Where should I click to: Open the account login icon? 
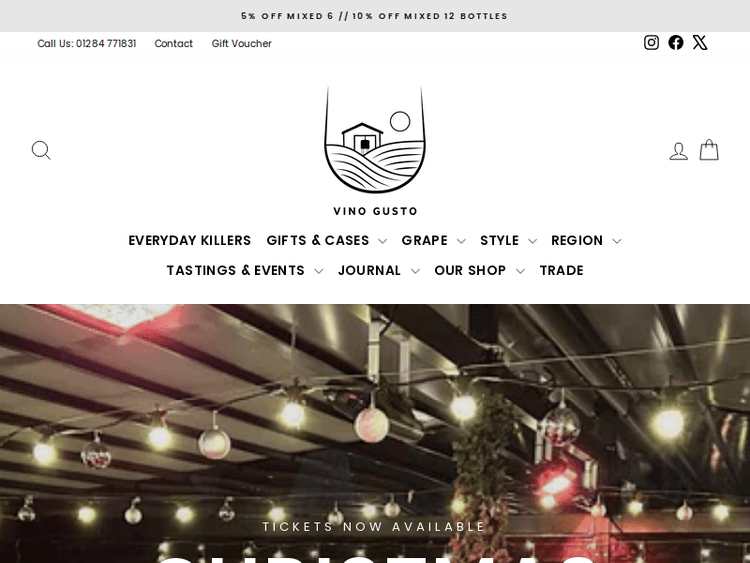tap(678, 151)
